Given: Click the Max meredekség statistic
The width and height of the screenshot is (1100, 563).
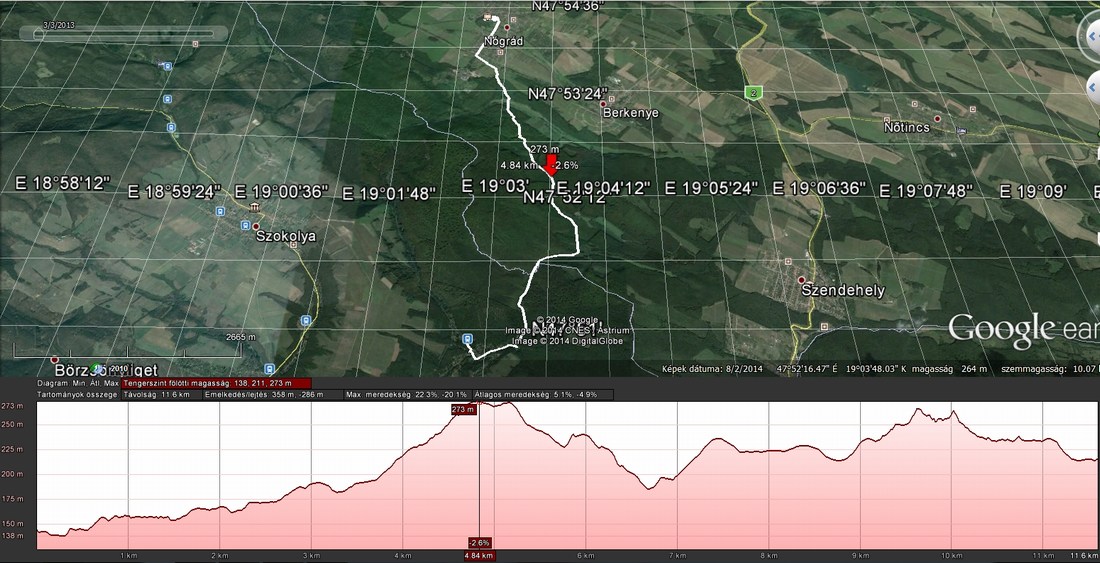Looking at the screenshot, I should [x=397, y=394].
